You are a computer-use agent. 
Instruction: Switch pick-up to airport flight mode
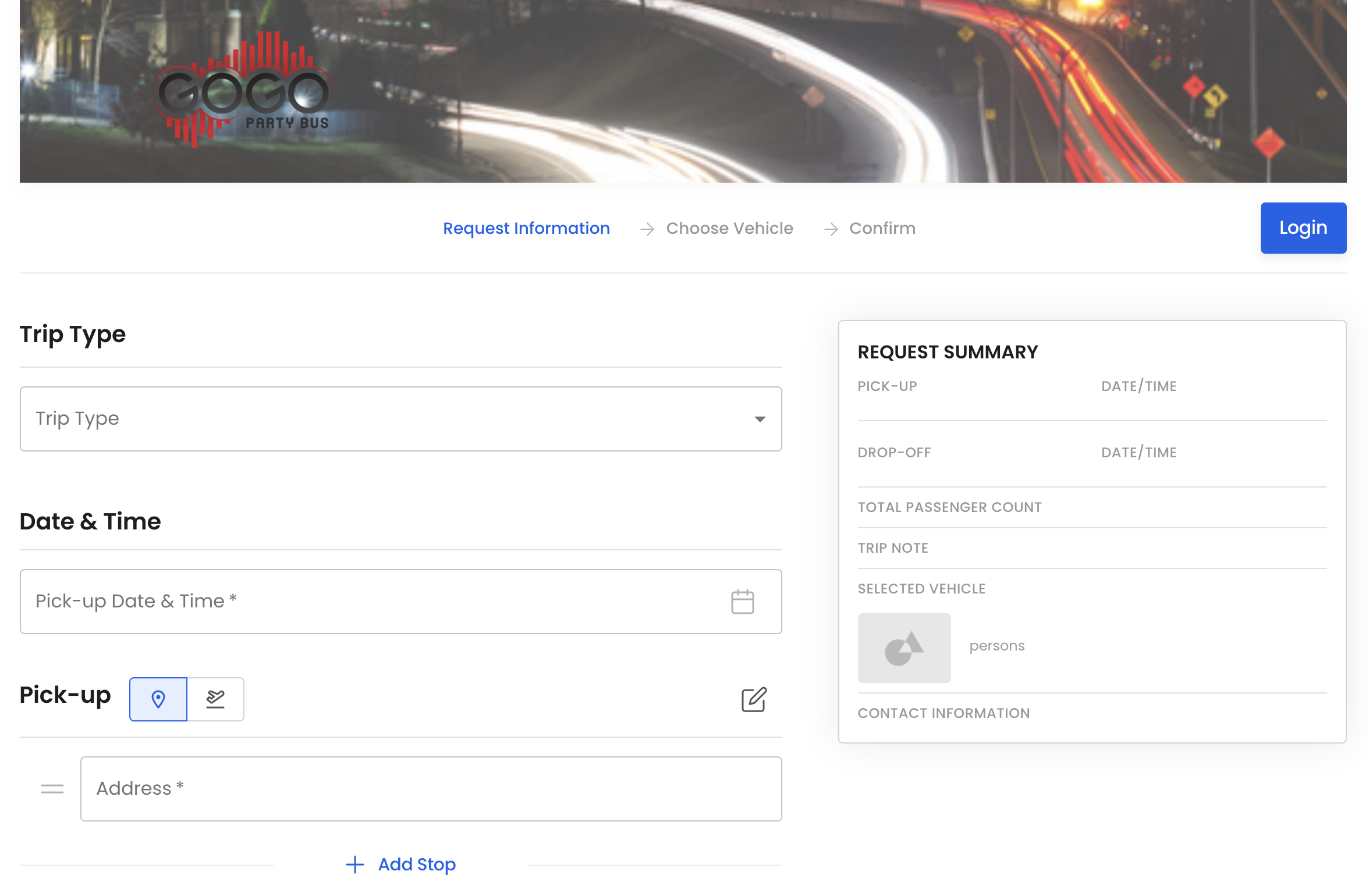(215, 699)
